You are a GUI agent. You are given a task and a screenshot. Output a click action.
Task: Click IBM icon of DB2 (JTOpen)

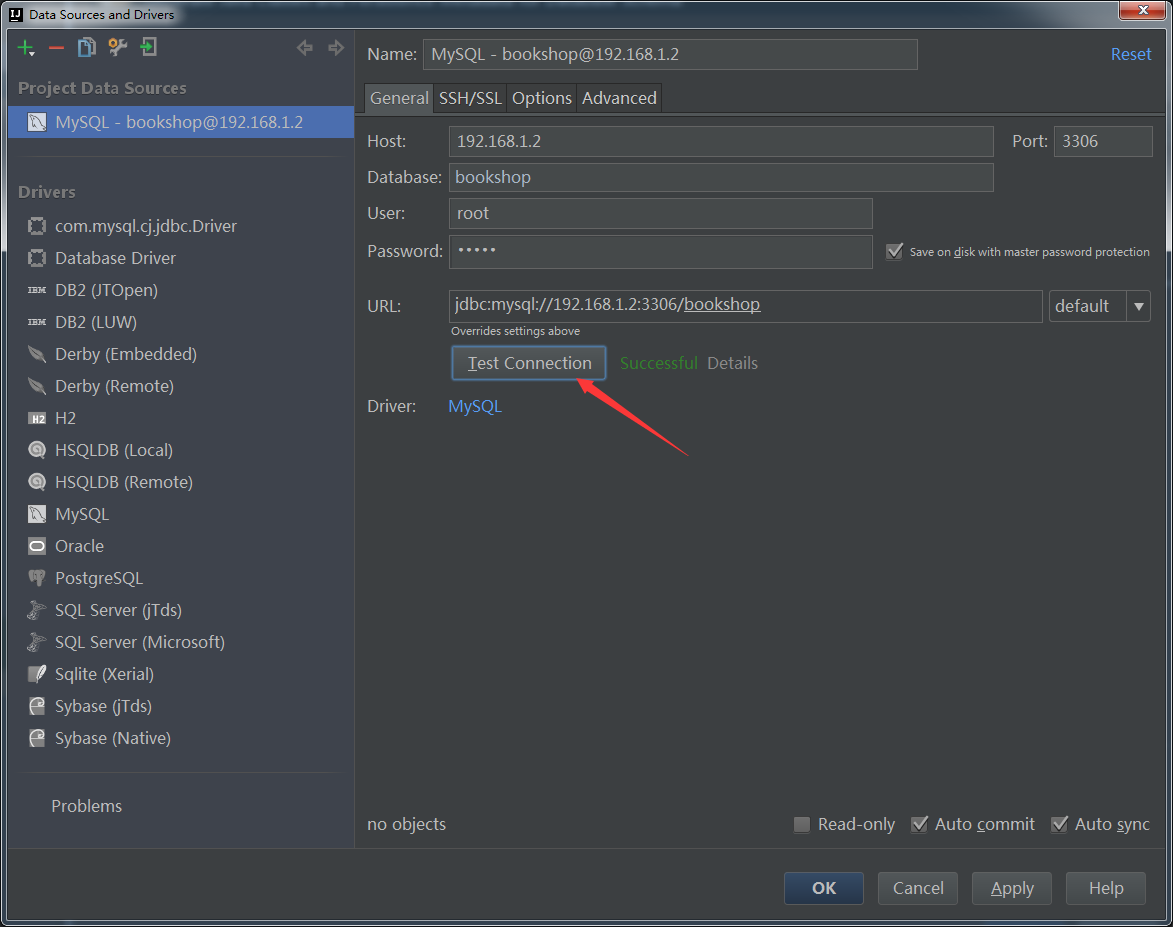pos(37,290)
